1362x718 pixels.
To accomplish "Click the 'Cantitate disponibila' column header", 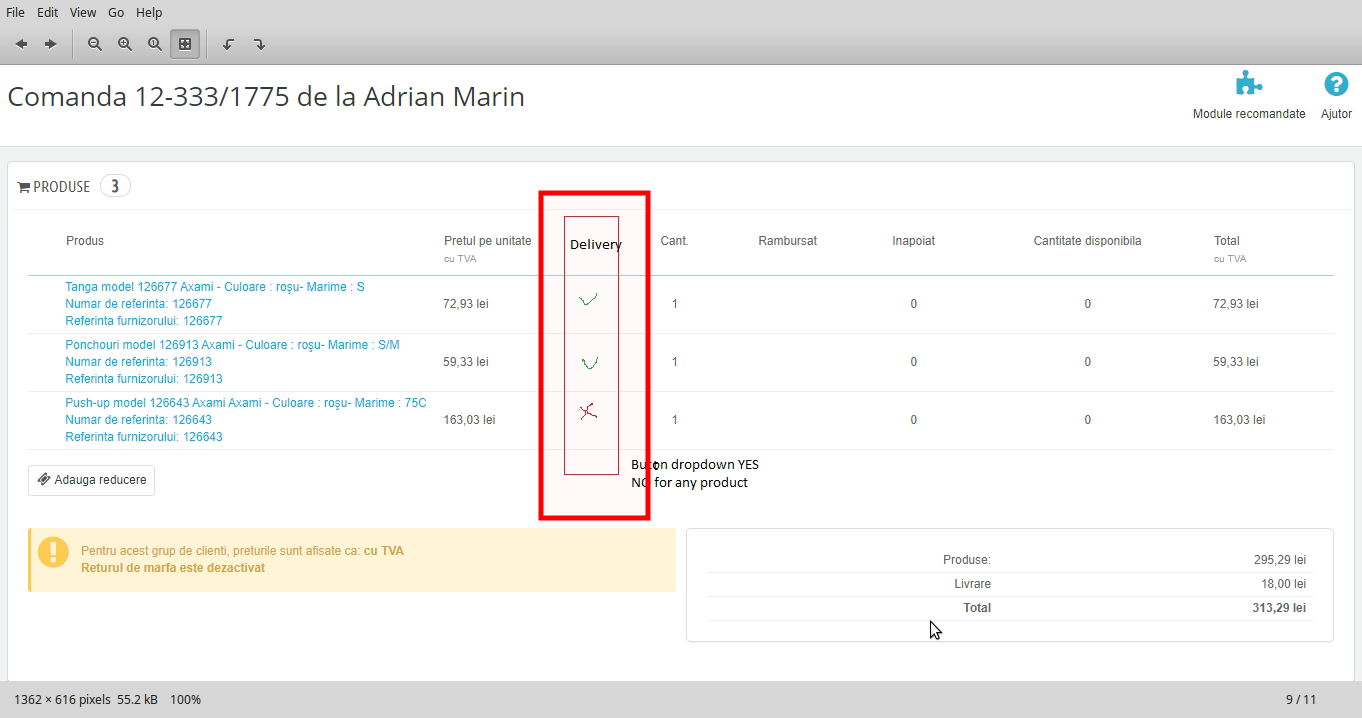I will [1088, 241].
